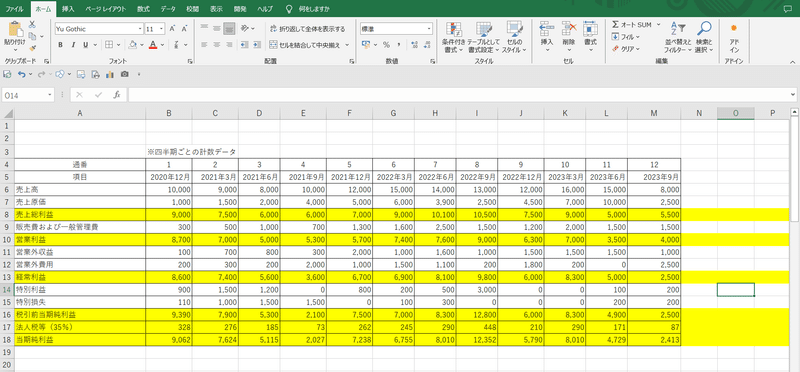Open the sort and filter (並べ替えとフィルター) dropdown
800x372 pixels.
678,38
